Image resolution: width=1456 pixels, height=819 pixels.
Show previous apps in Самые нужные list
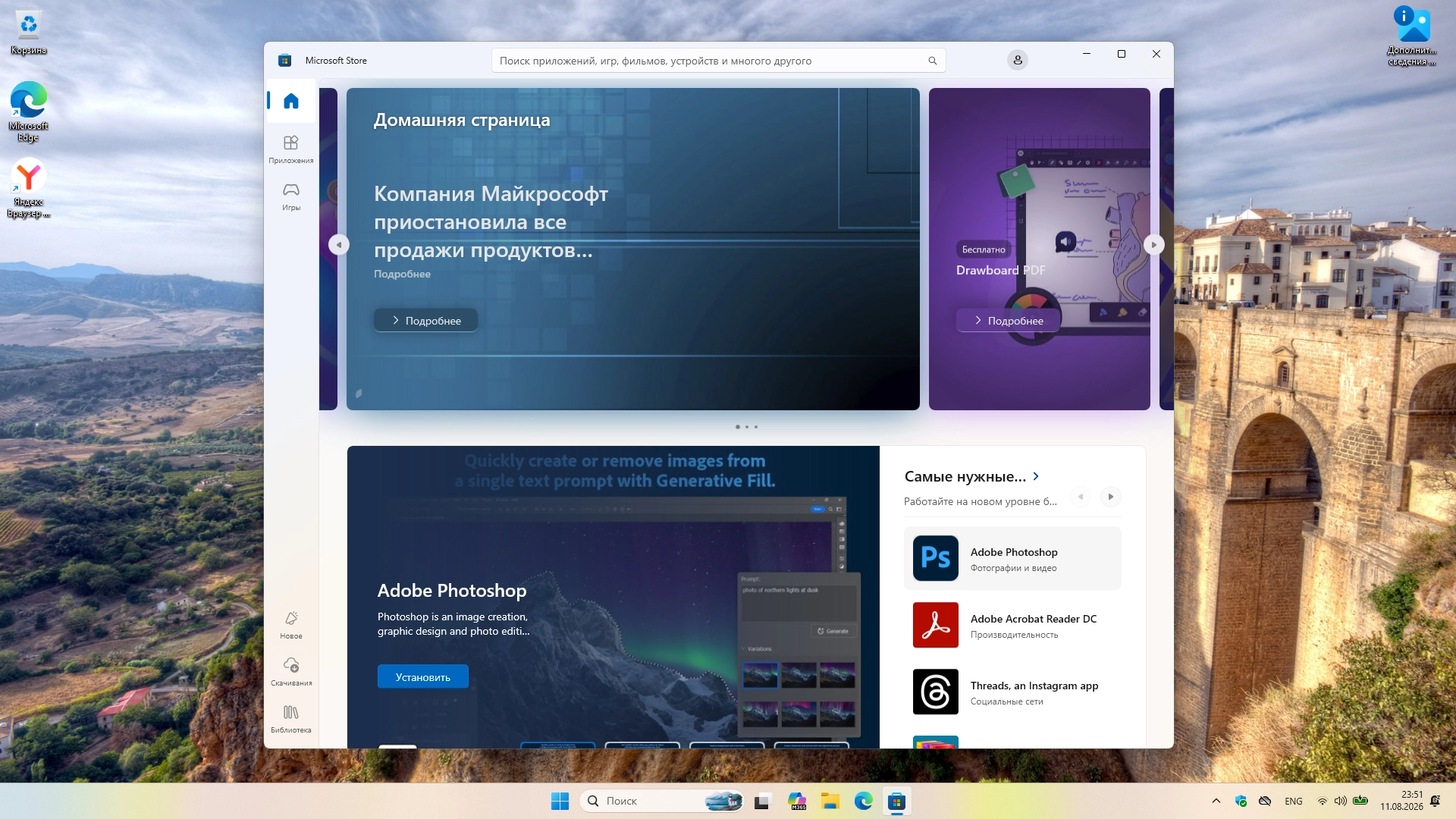pos(1081,497)
